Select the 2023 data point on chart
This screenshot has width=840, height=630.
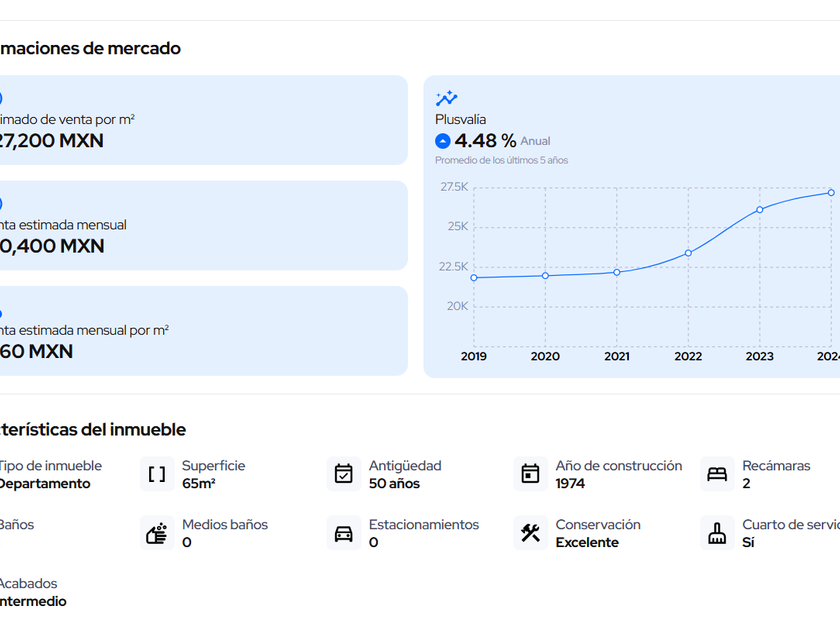(x=760, y=209)
